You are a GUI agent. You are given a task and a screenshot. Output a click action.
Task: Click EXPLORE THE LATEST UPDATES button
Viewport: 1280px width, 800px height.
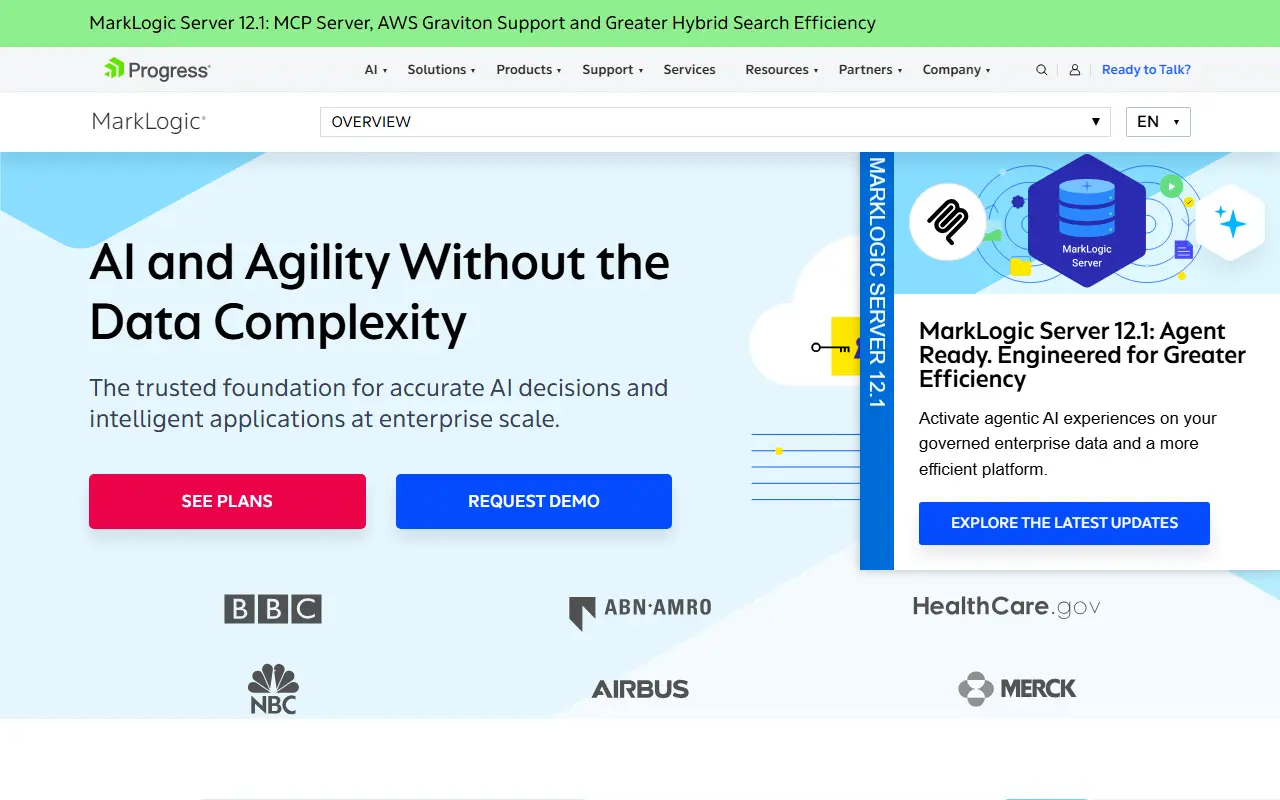point(1064,523)
